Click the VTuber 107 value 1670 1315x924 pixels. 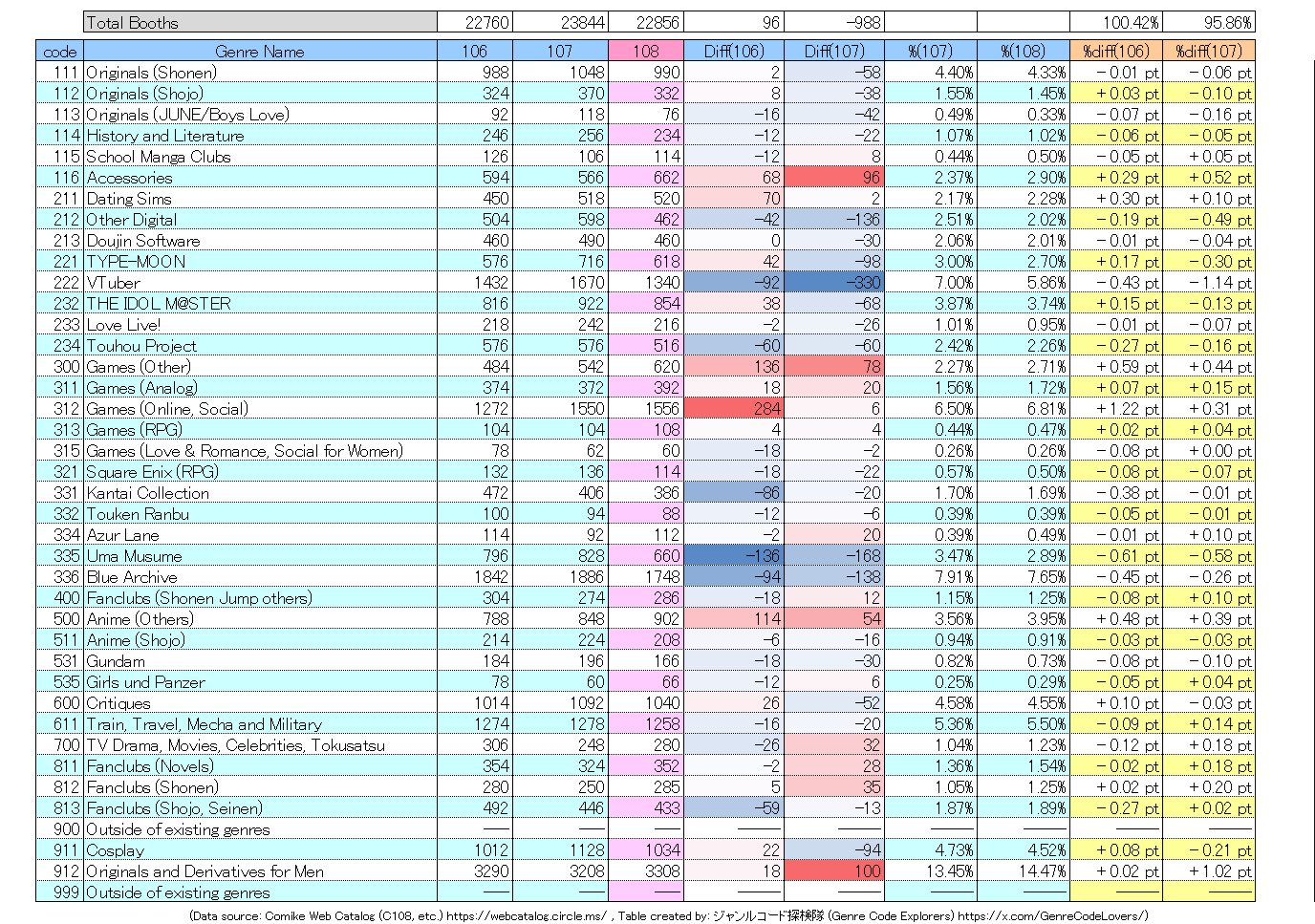pos(560,283)
